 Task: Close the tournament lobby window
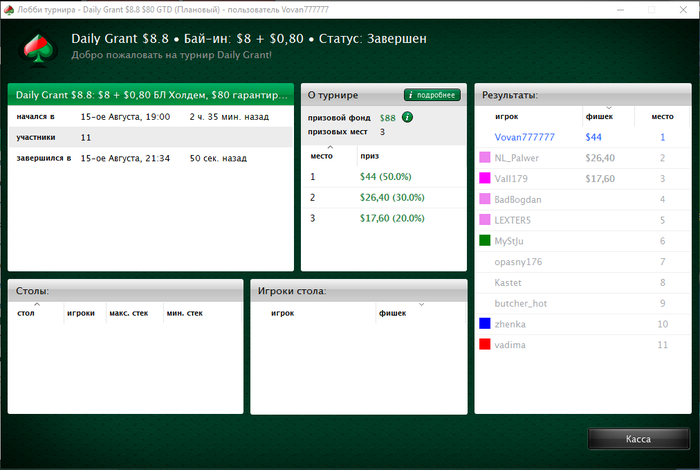[x=683, y=9]
